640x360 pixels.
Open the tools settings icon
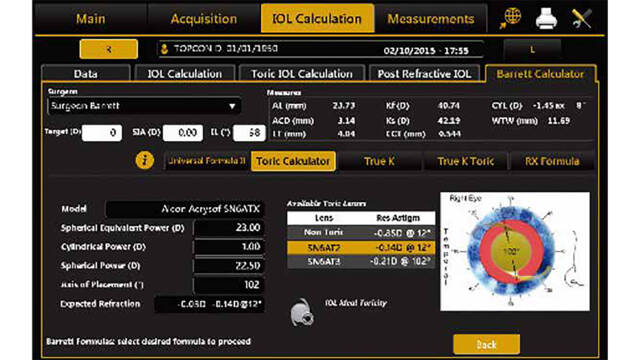point(582,18)
